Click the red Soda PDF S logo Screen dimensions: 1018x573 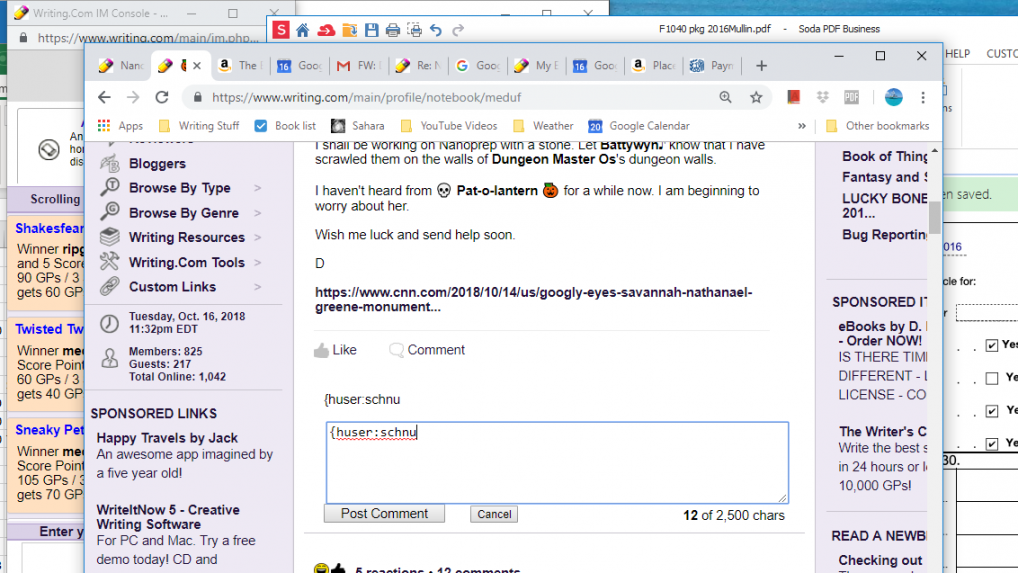pos(280,30)
